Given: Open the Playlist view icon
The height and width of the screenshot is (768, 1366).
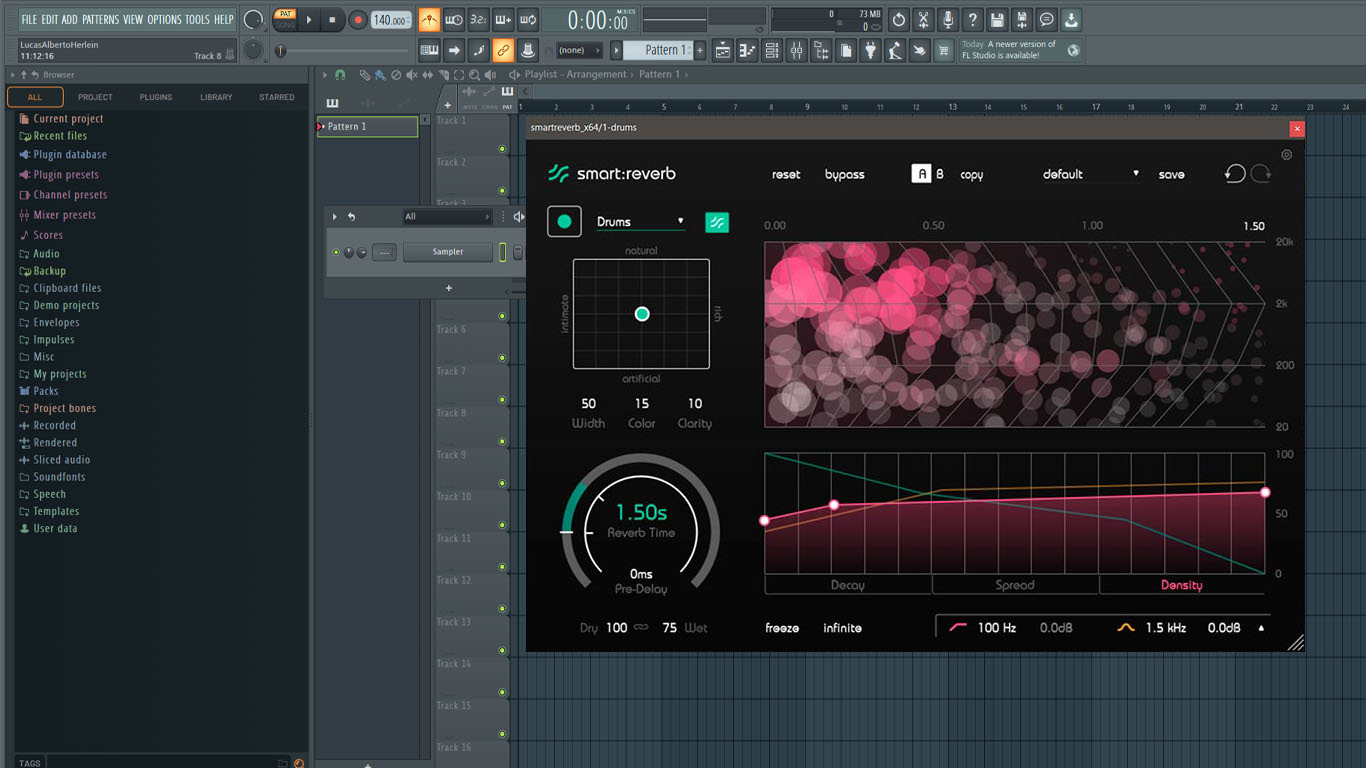Looking at the screenshot, I should (x=723, y=50).
